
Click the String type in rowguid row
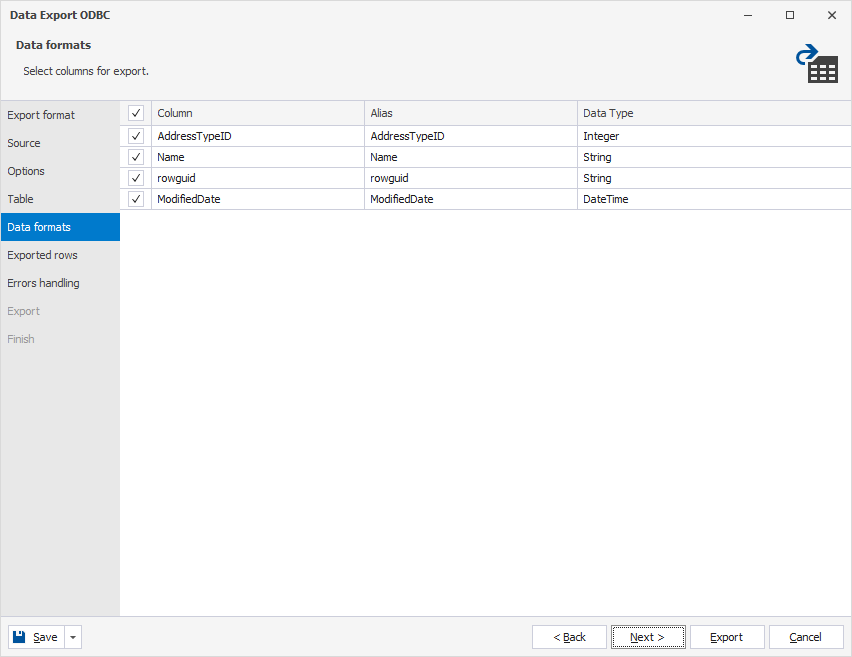tap(714, 178)
